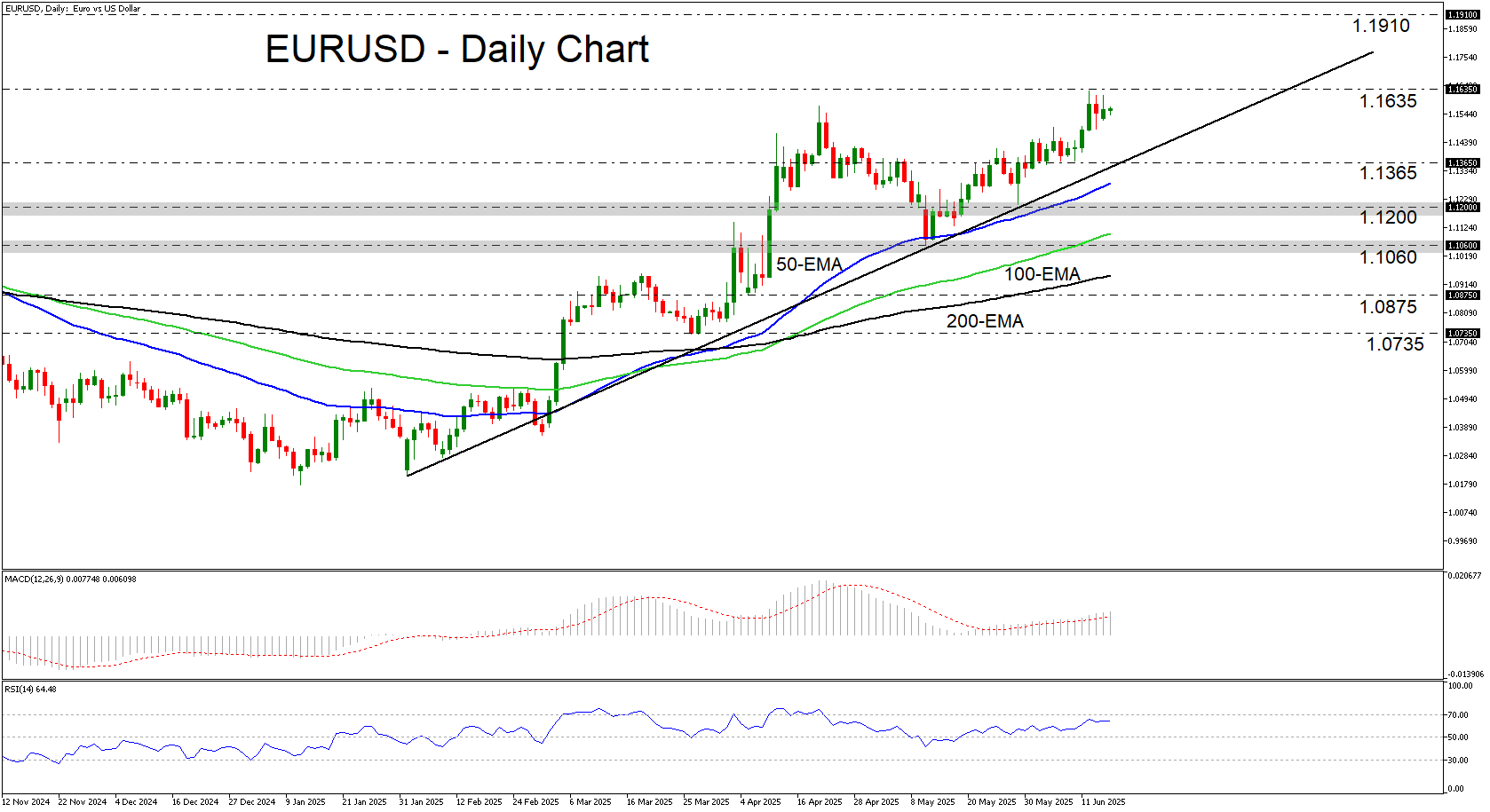1490x812 pixels.
Task: Click the 1.03890 price axis value
Action: [x=1462, y=428]
